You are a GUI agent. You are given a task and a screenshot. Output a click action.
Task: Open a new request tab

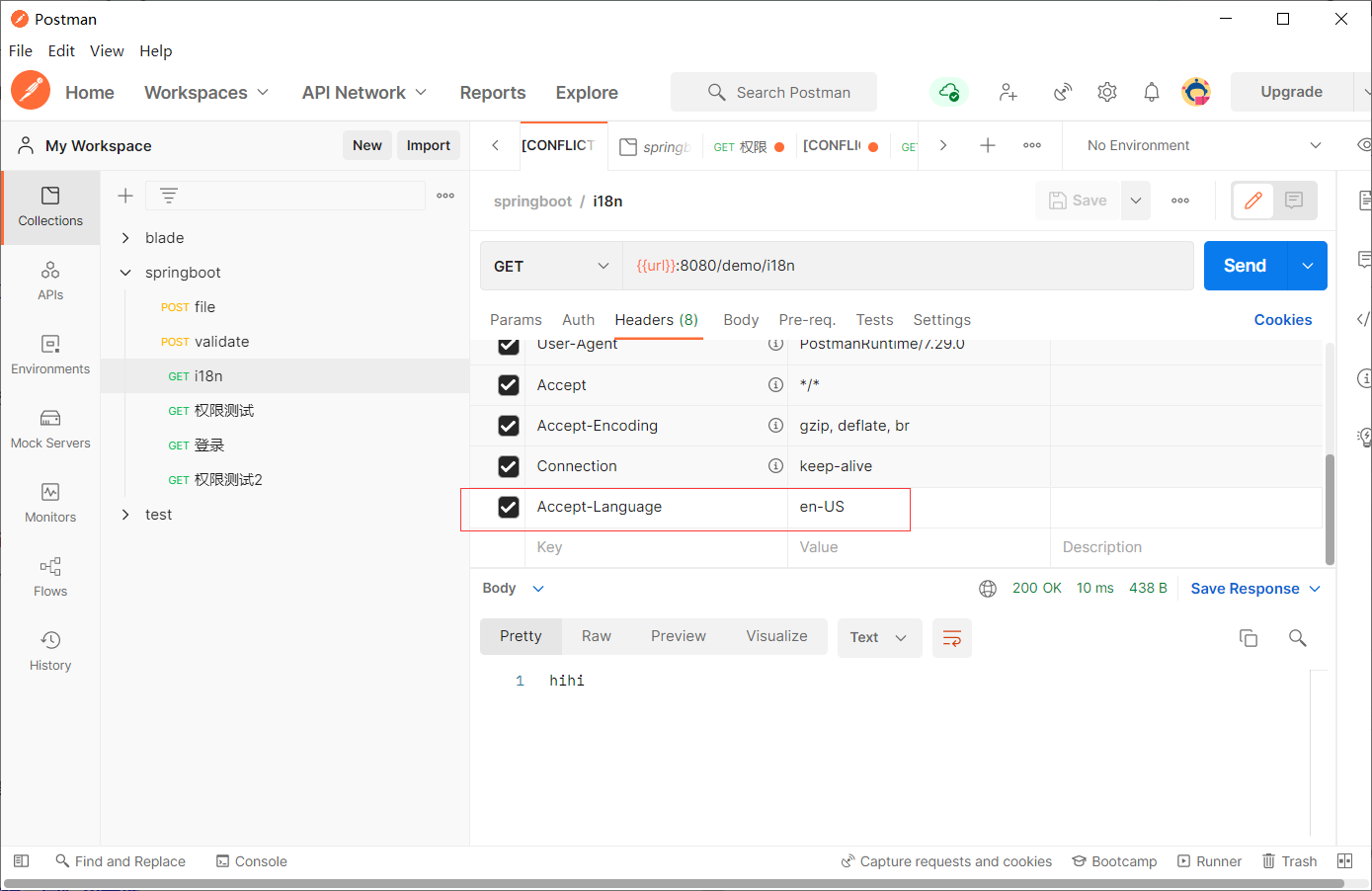[987, 145]
